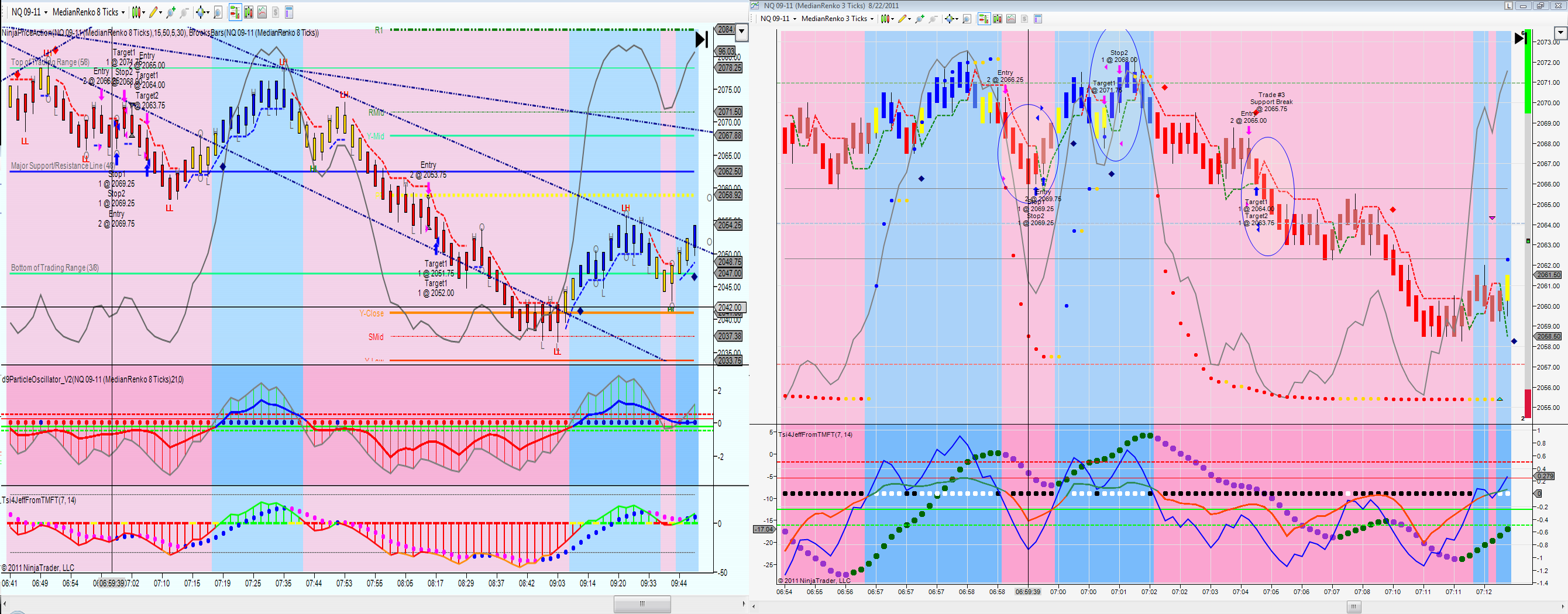This screenshot has width=1568, height=614.
Task: Click the Top of Trading Range label
Action: [x=50, y=62]
